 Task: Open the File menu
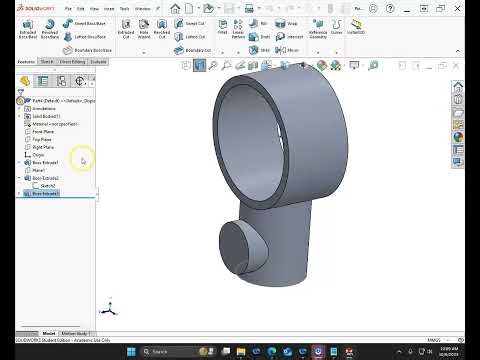point(68,9)
